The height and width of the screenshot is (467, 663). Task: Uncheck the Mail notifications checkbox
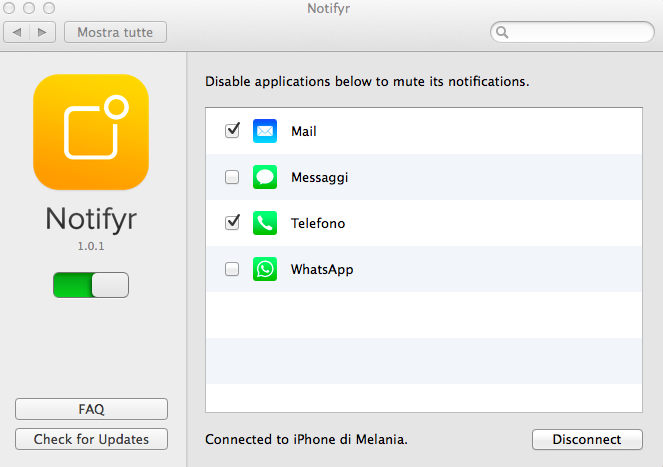point(232,131)
